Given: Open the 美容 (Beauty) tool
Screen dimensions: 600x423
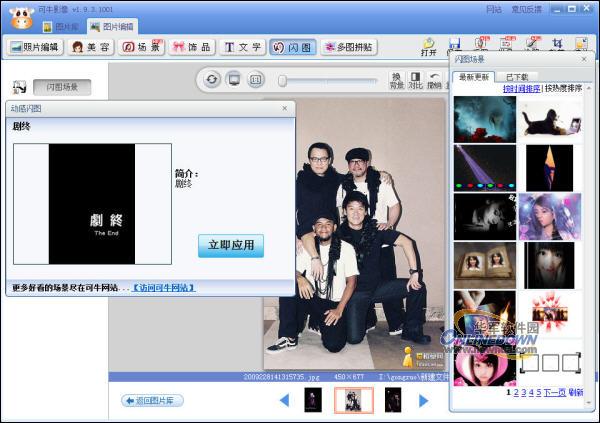Looking at the screenshot, I should 89,47.
